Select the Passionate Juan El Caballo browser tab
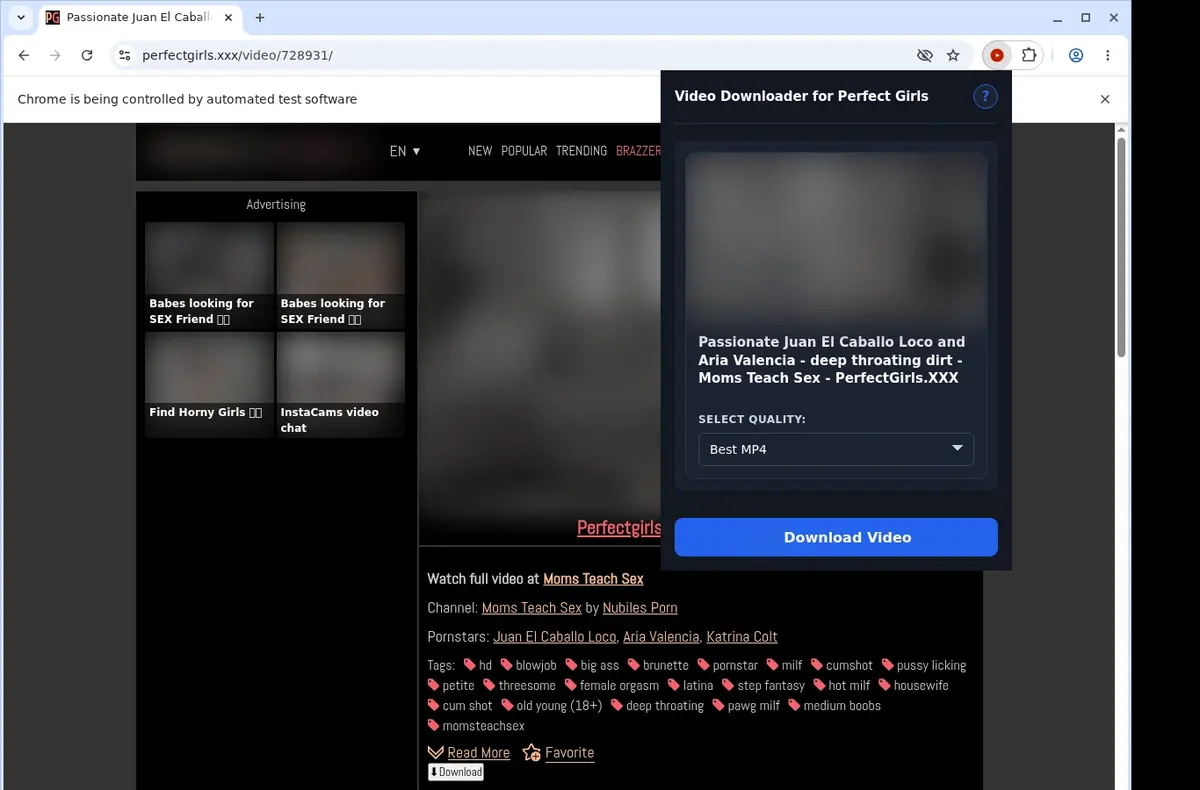1200x790 pixels. tap(138, 18)
